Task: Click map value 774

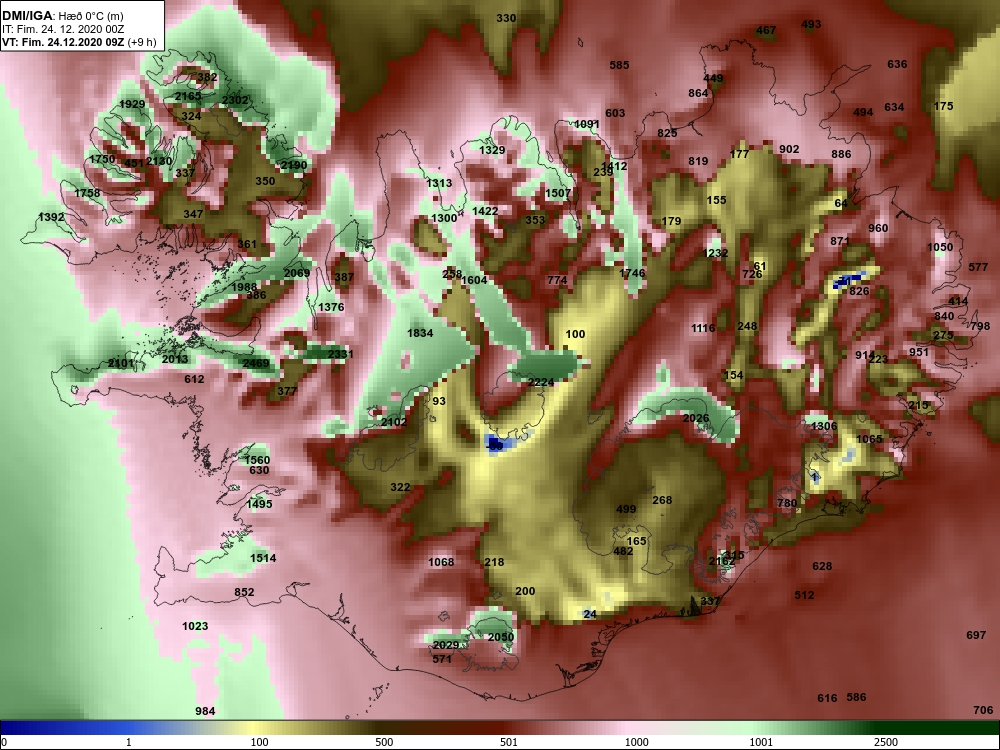Action: point(557,280)
